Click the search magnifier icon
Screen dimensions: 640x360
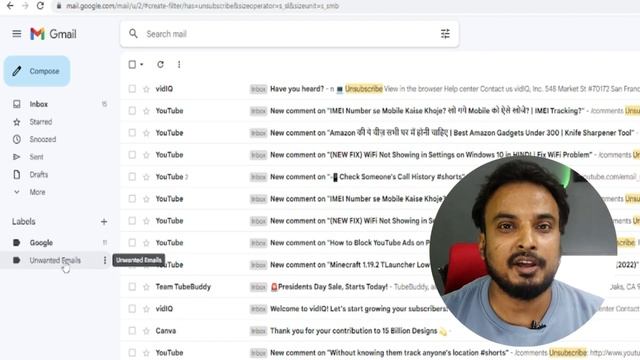[133, 33]
